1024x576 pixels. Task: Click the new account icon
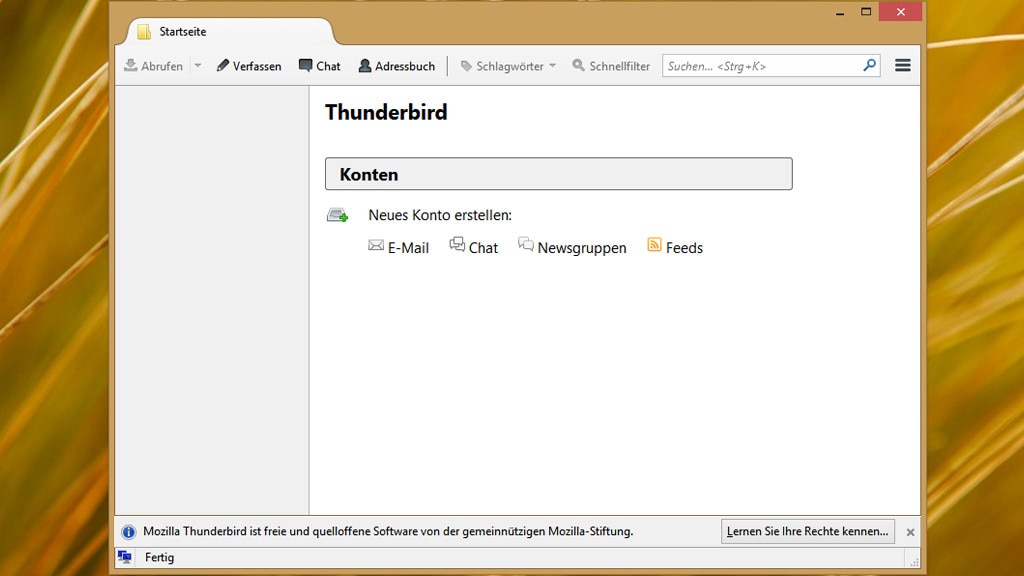[x=338, y=215]
